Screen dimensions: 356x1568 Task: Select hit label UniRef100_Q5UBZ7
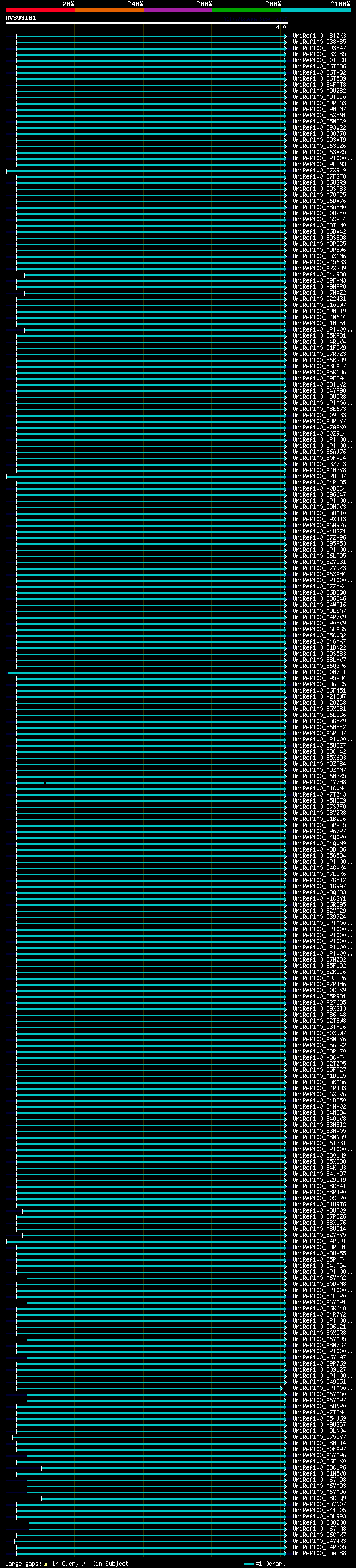[x=319, y=746]
